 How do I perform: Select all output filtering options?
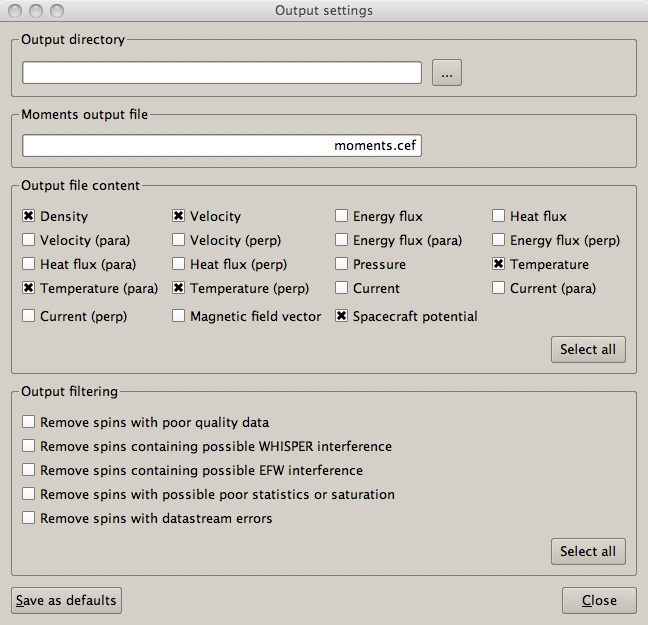click(588, 551)
